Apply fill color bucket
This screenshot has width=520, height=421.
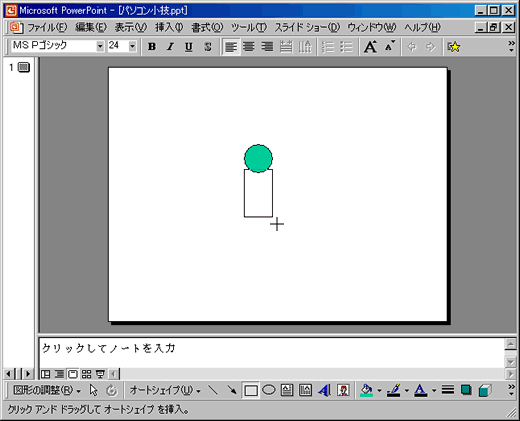coord(366,390)
